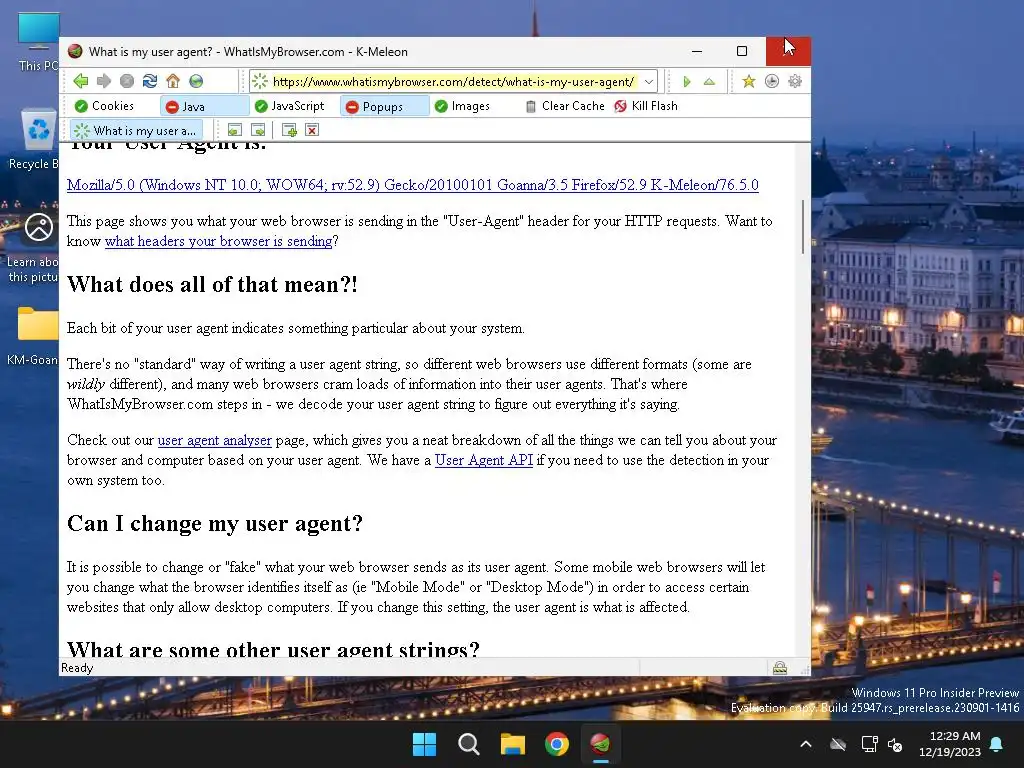The width and height of the screenshot is (1024, 768).
Task: Follow 'what headers your browser is sending' link
Action: click(219, 241)
